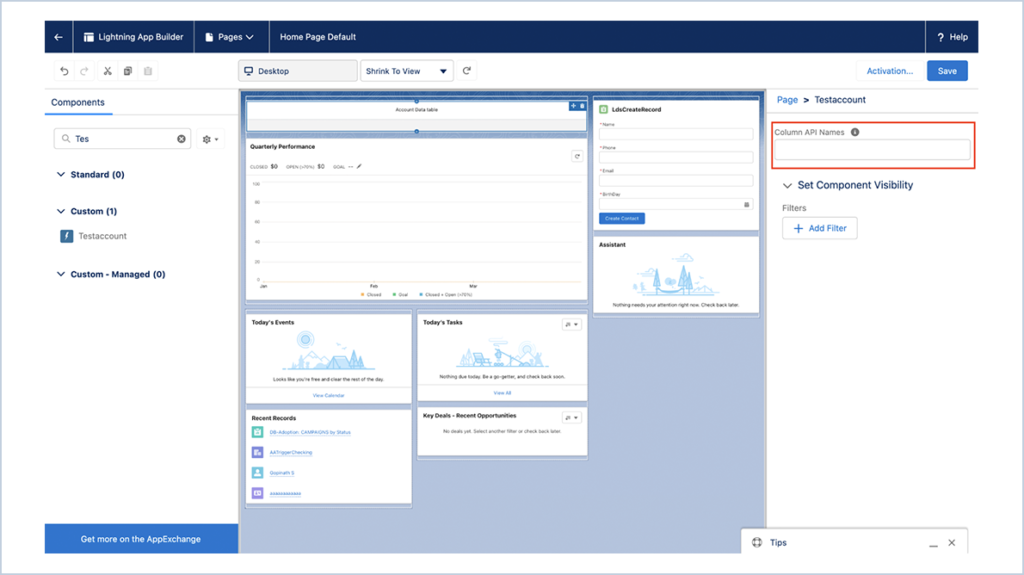Image resolution: width=1024 pixels, height=575 pixels.
Task: Select the Components tab
Action: (78, 103)
